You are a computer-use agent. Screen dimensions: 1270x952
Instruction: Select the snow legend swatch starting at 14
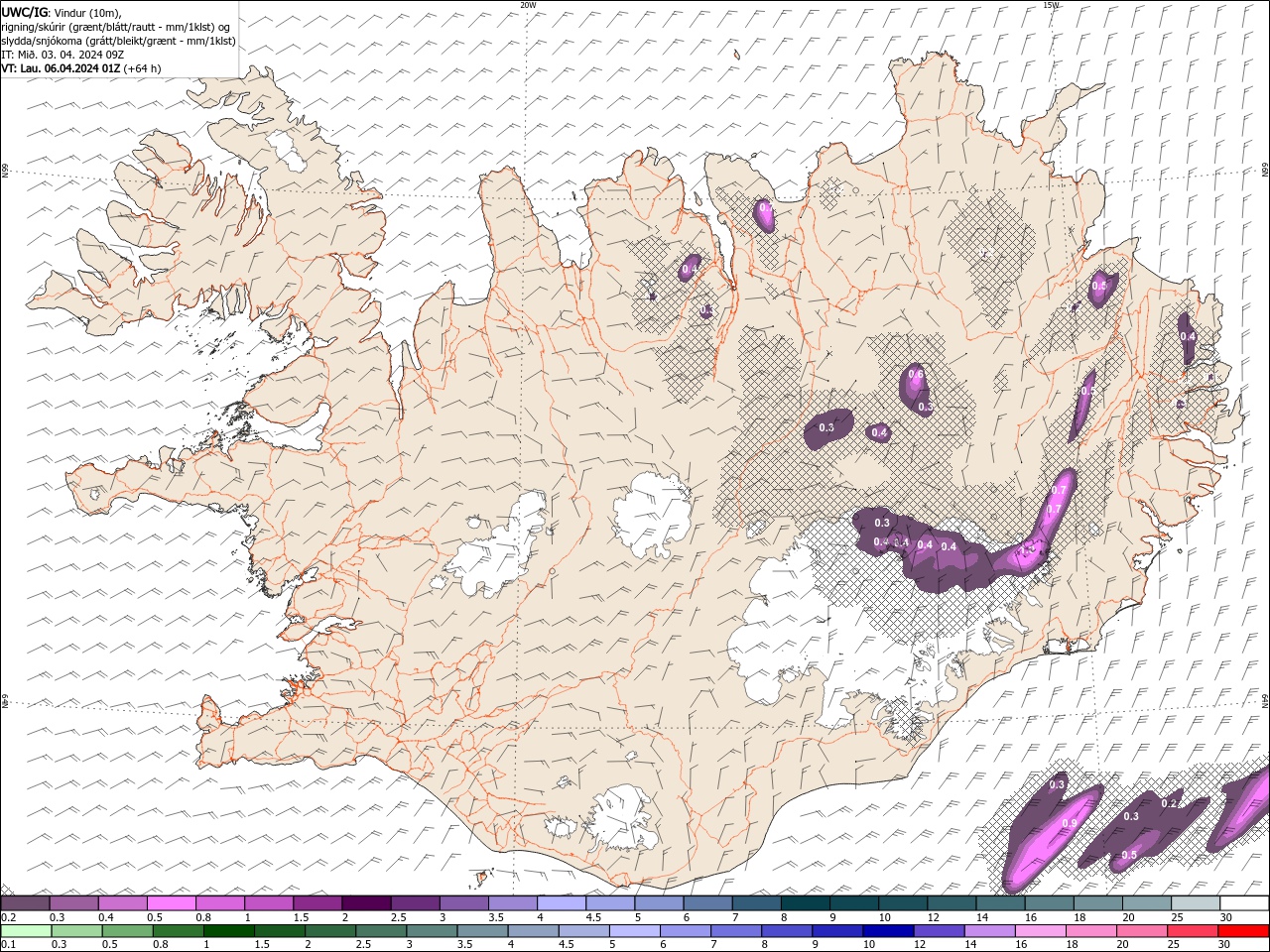[x=1001, y=903]
